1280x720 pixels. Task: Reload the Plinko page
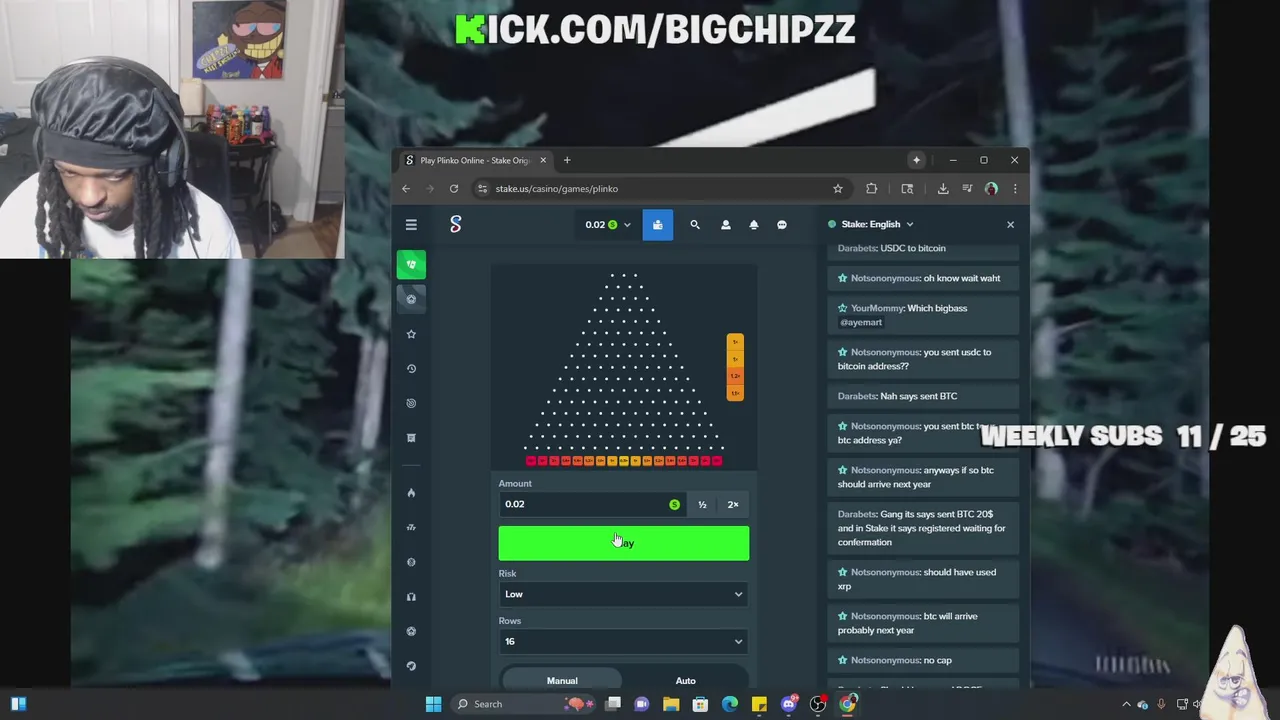point(454,189)
